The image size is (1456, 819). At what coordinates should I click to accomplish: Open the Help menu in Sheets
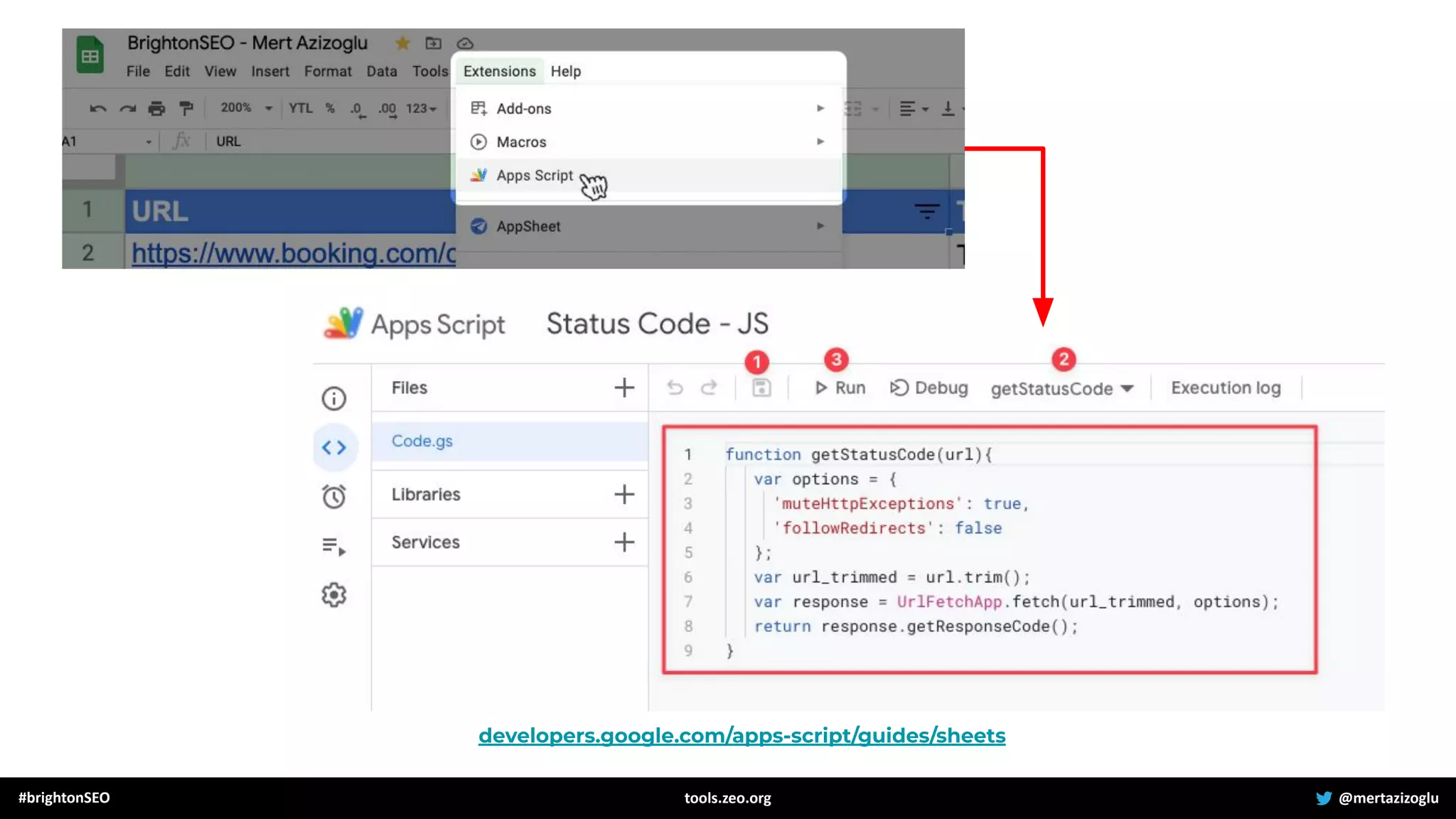565,71
